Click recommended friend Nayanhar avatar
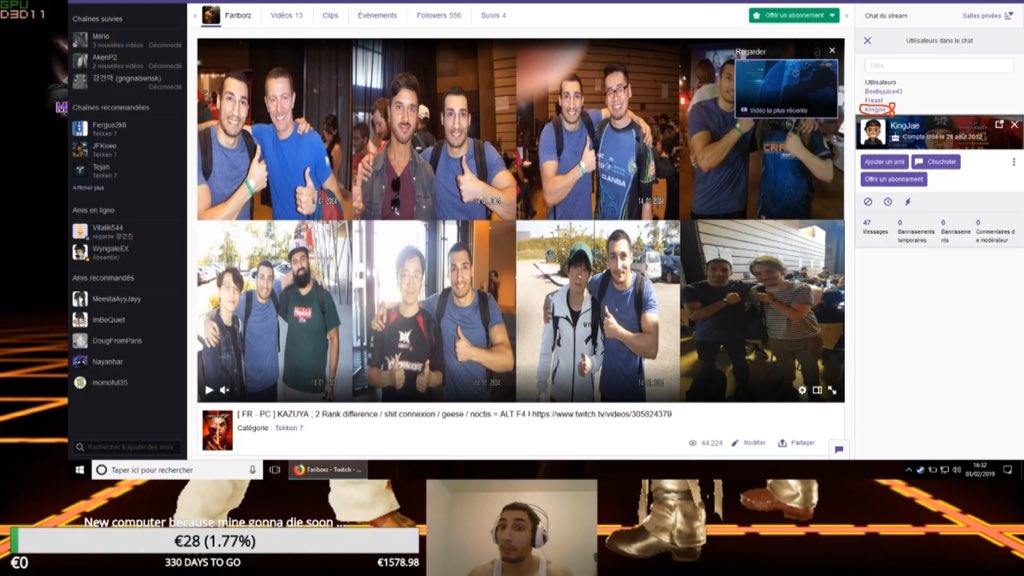This screenshot has width=1024, height=576. tap(80, 361)
